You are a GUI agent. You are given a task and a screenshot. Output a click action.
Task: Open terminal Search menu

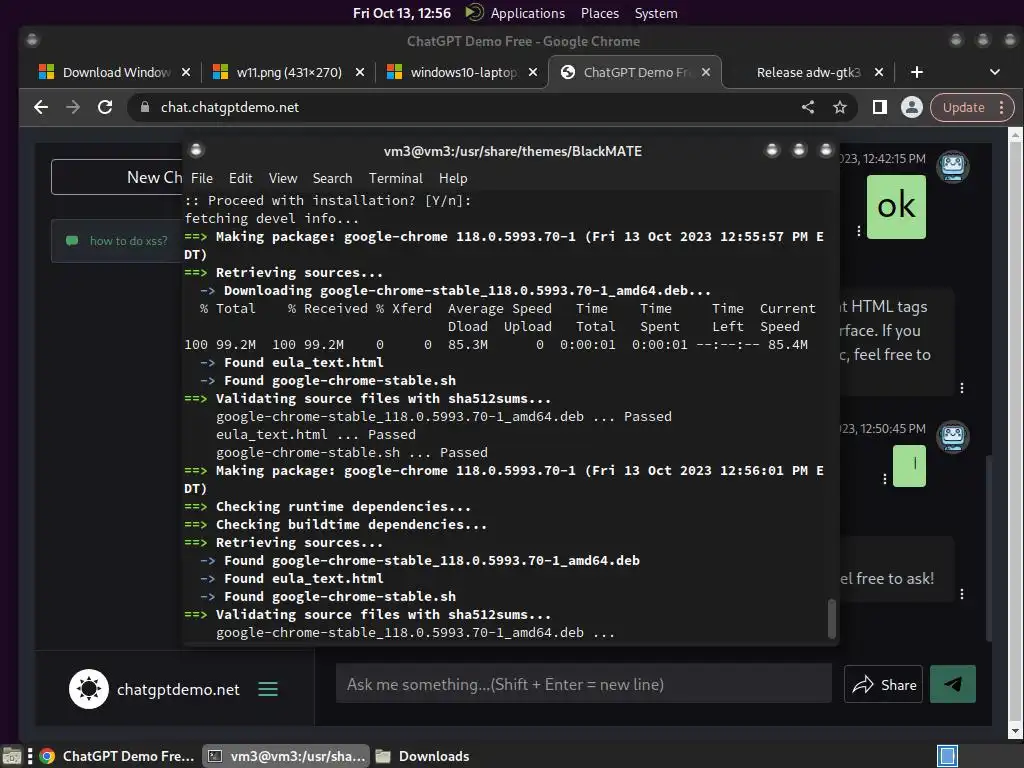coord(332,178)
